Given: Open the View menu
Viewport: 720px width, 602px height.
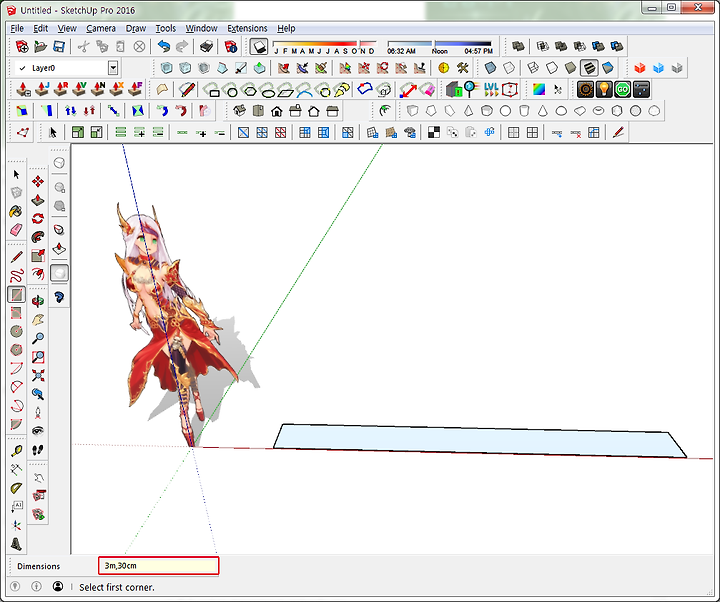Looking at the screenshot, I should pyautogui.click(x=67, y=28).
